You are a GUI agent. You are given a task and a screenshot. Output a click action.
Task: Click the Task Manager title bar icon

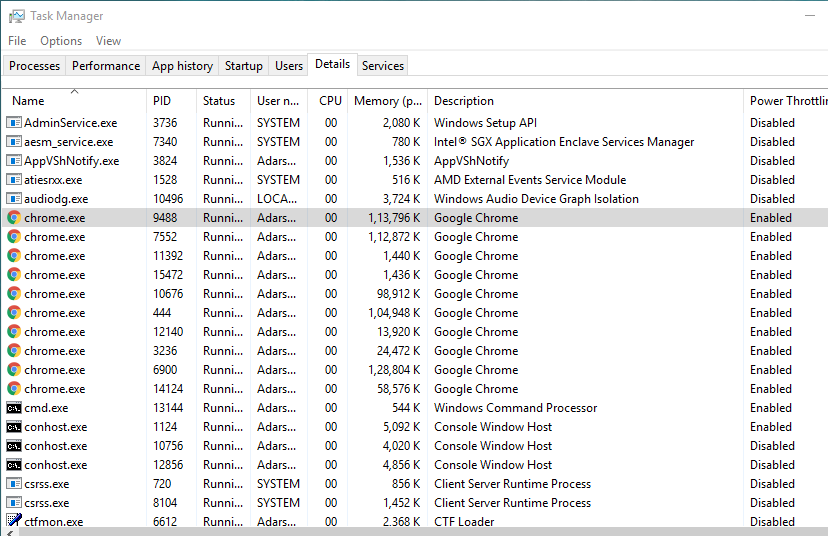(16, 16)
